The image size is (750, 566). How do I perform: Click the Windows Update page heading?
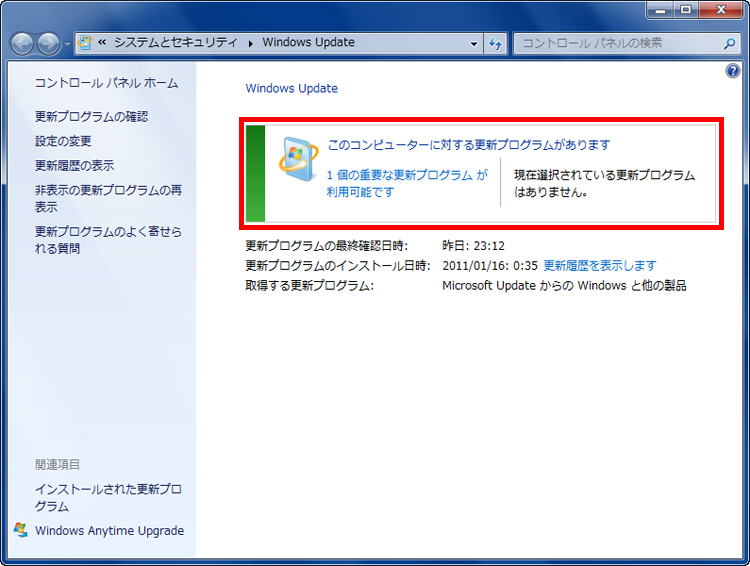tap(292, 89)
